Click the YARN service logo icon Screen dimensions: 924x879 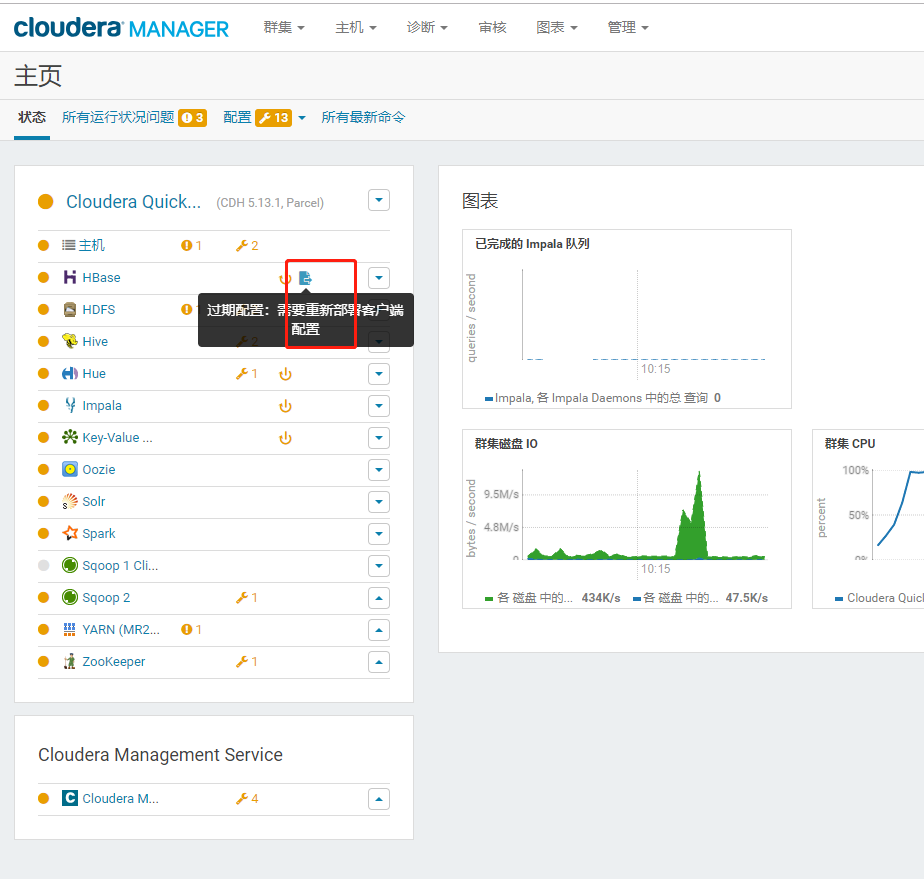pos(70,630)
